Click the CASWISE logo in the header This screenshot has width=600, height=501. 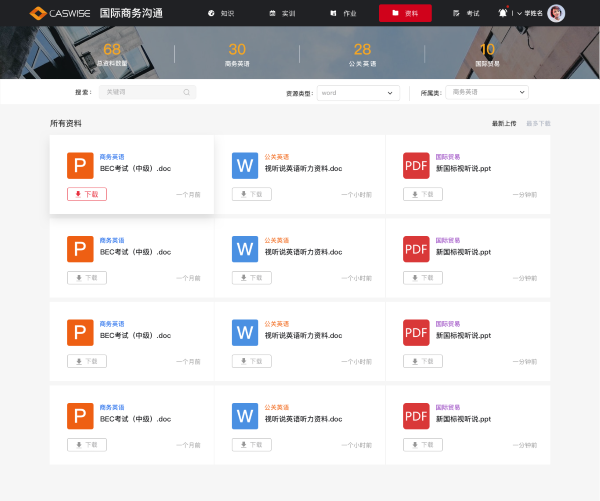60,13
